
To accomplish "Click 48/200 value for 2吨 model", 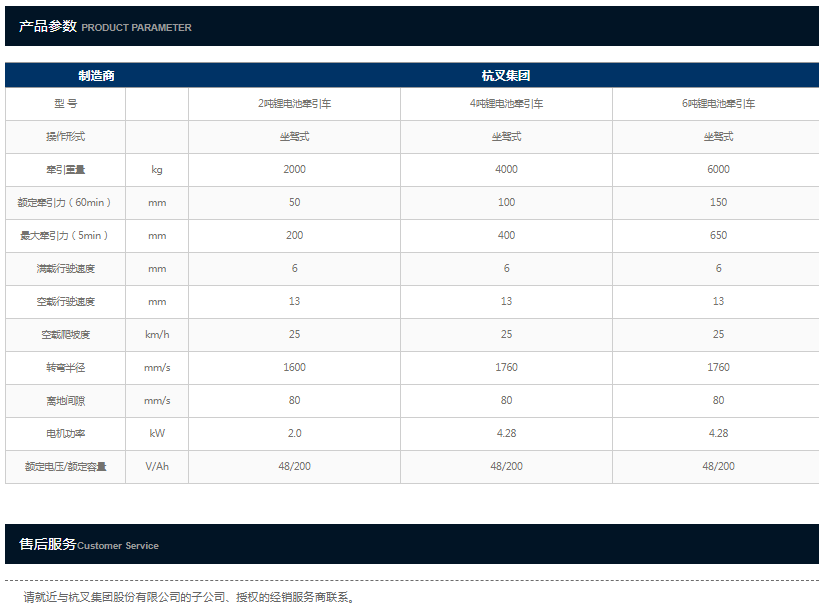I will [x=295, y=466].
